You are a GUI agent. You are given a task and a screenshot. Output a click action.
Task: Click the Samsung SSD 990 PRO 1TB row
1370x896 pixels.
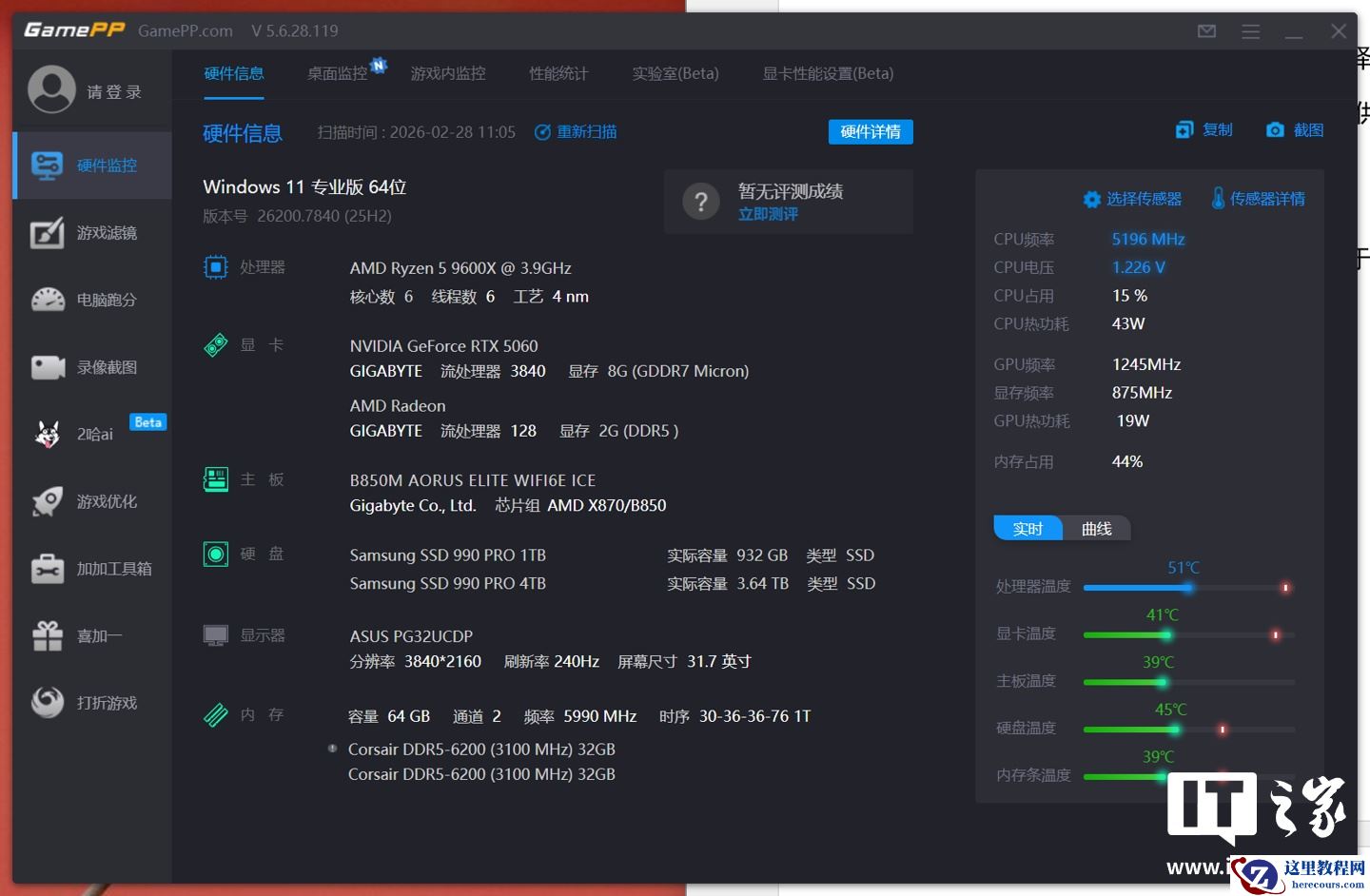[613, 555]
